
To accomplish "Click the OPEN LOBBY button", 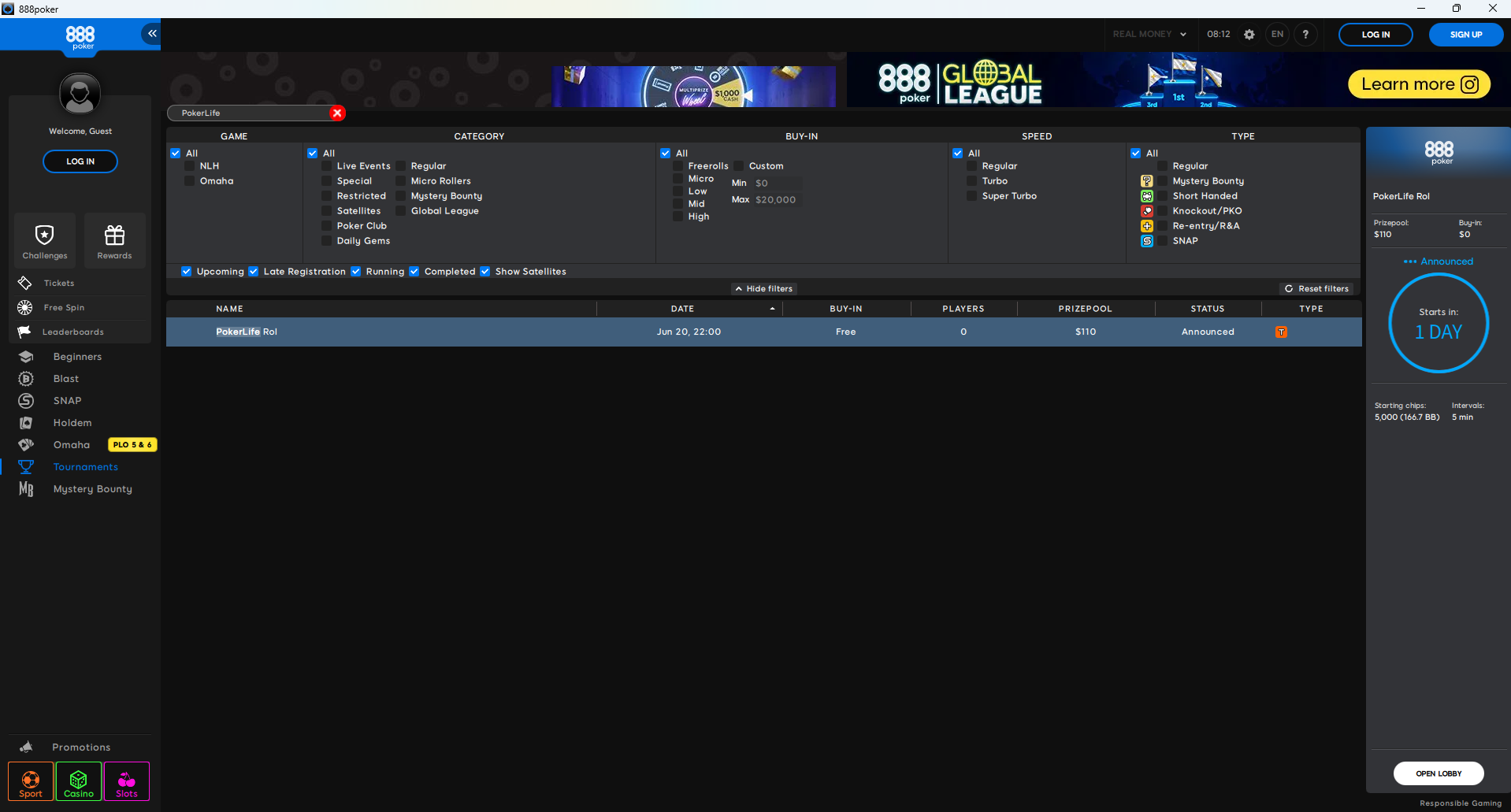I will coord(1439,773).
